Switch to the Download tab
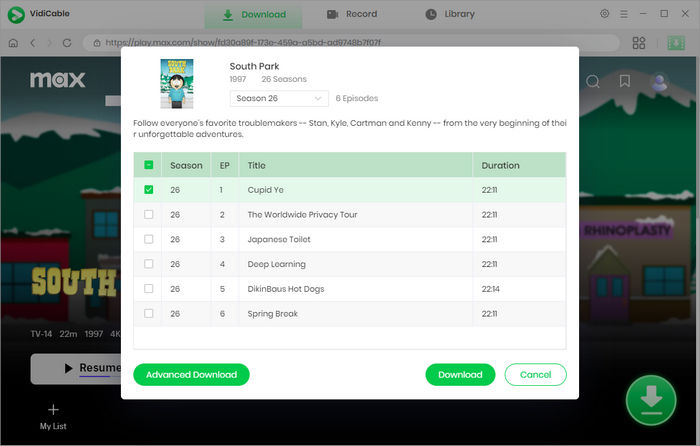 pyautogui.click(x=254, y=15)
